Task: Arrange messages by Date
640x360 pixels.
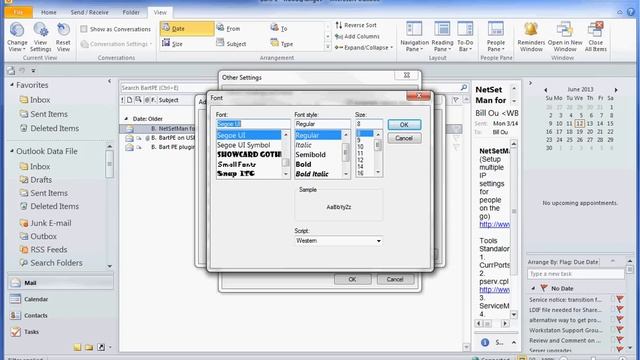Action: coord(187,29)
